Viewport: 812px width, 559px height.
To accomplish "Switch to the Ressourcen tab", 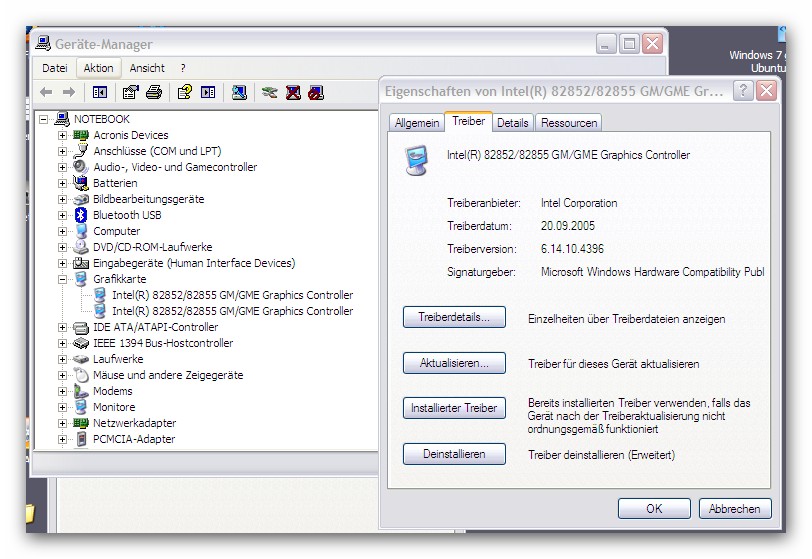I will point(569,123).
